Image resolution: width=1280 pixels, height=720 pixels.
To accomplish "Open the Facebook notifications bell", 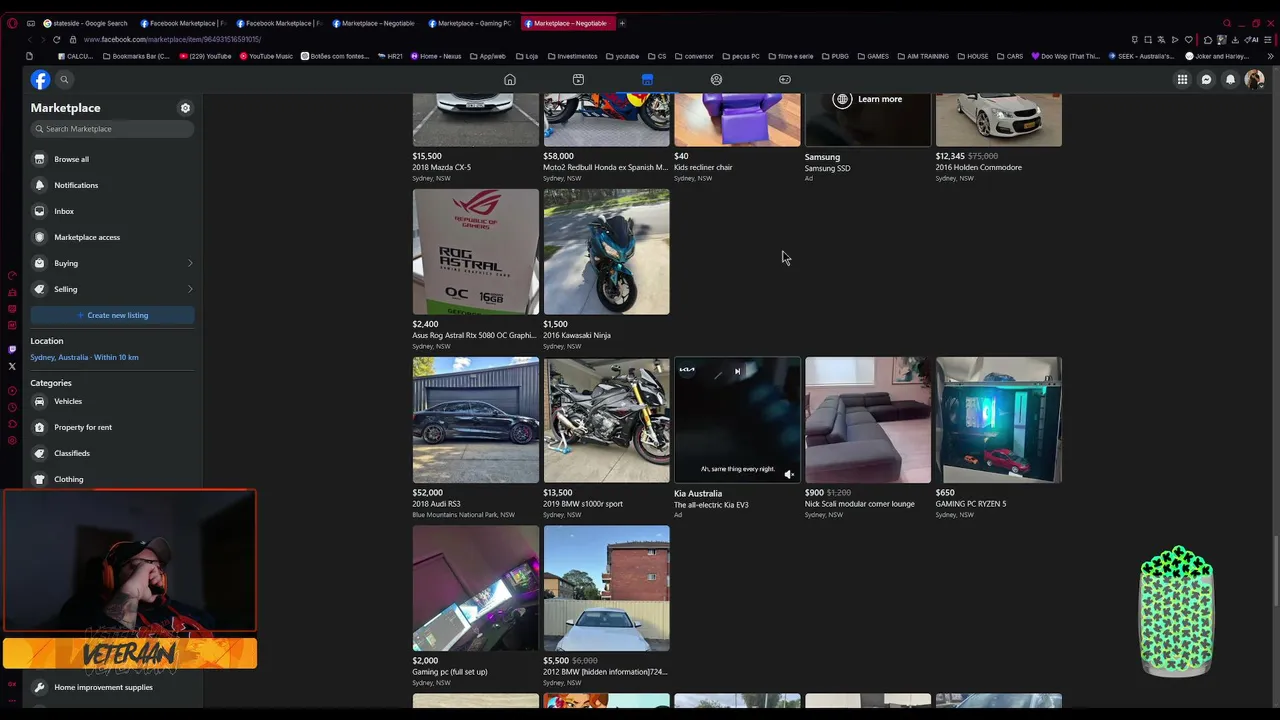I will click(x=1230, y=80).
